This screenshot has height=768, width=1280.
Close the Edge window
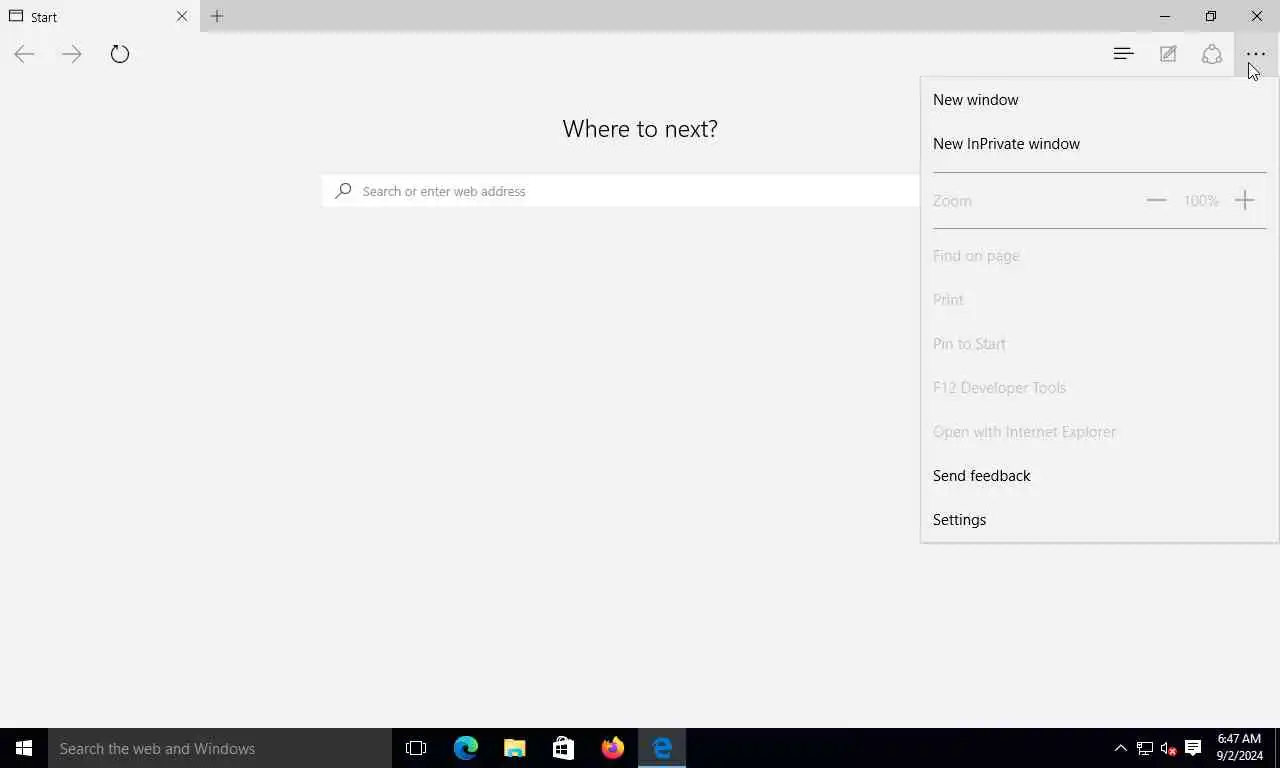click(x=1257, y=16)
